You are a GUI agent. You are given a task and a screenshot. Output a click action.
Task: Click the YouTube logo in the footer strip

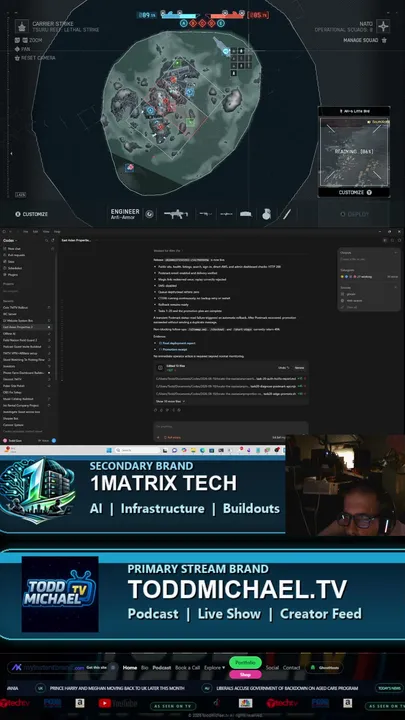click(118, 703)
